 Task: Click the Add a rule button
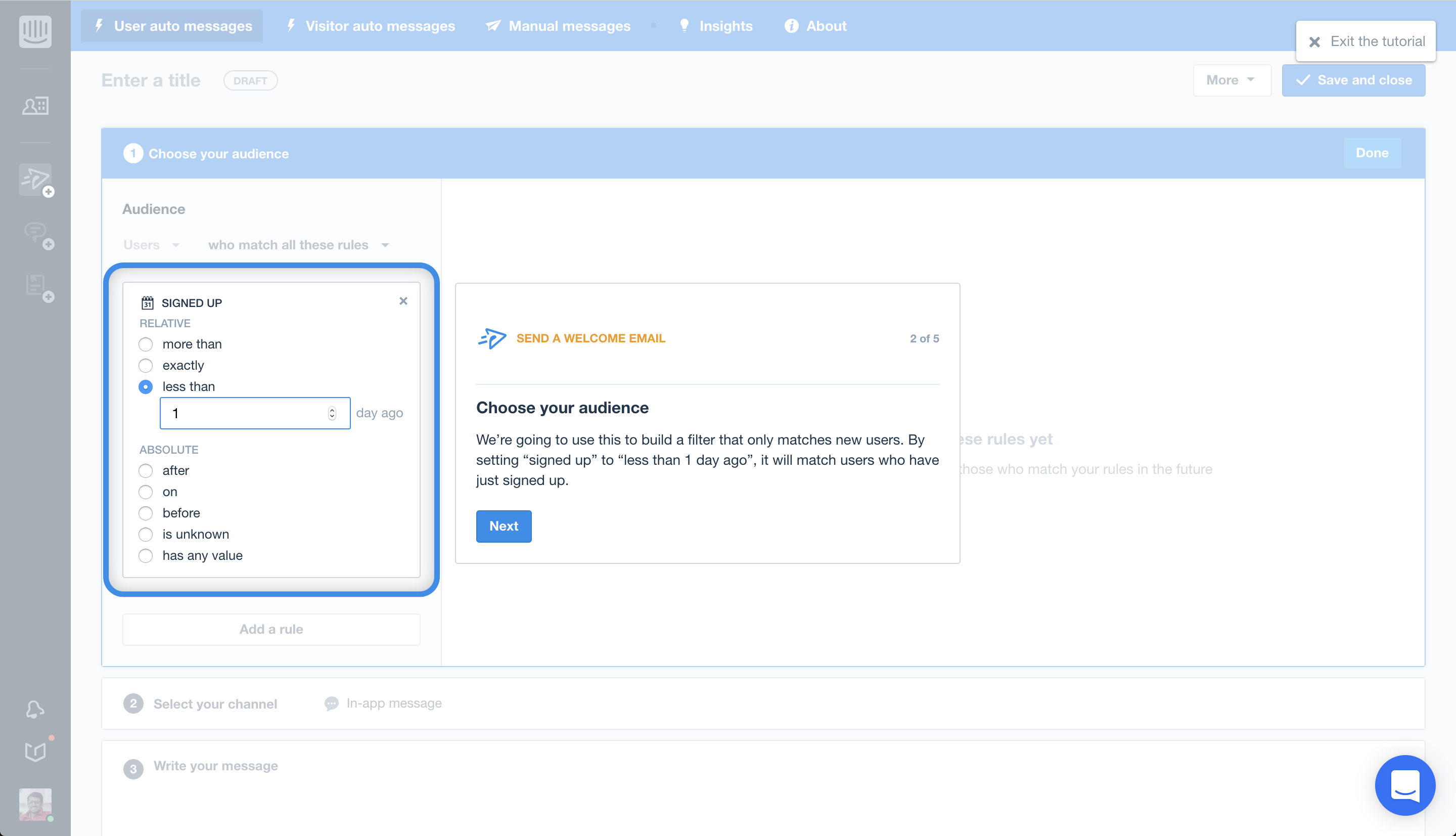coord(271,629)
